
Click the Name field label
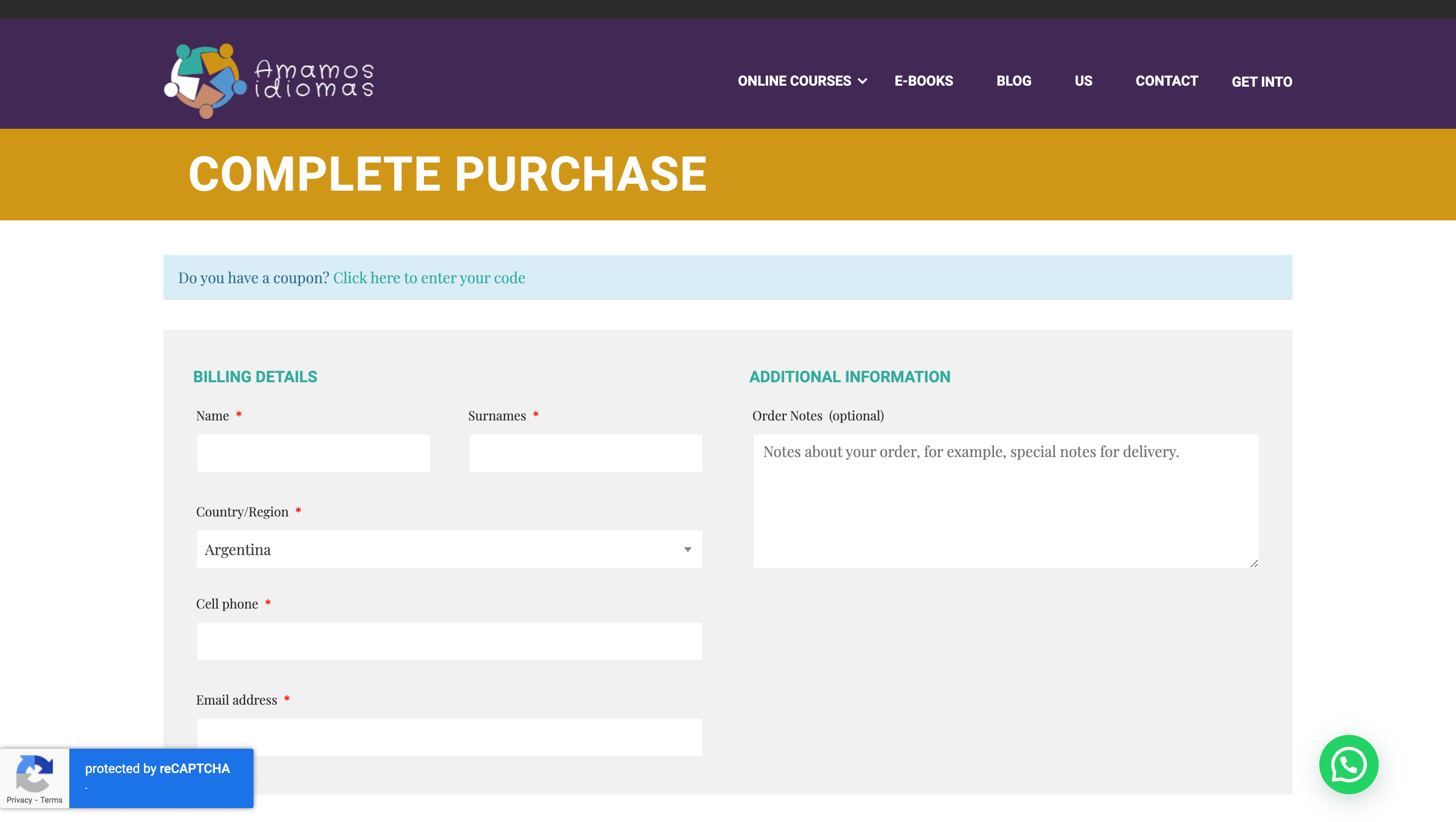click(212, 415)
